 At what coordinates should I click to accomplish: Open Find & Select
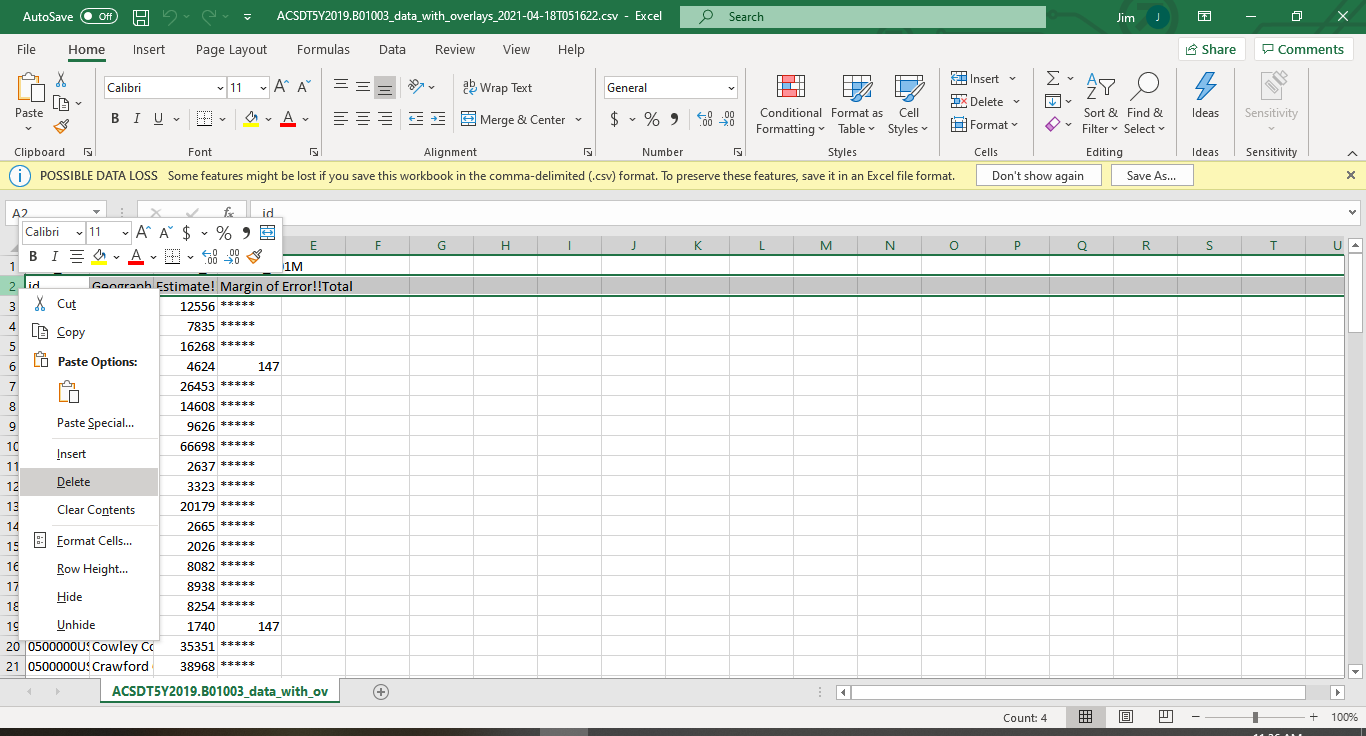point(1143,104)
